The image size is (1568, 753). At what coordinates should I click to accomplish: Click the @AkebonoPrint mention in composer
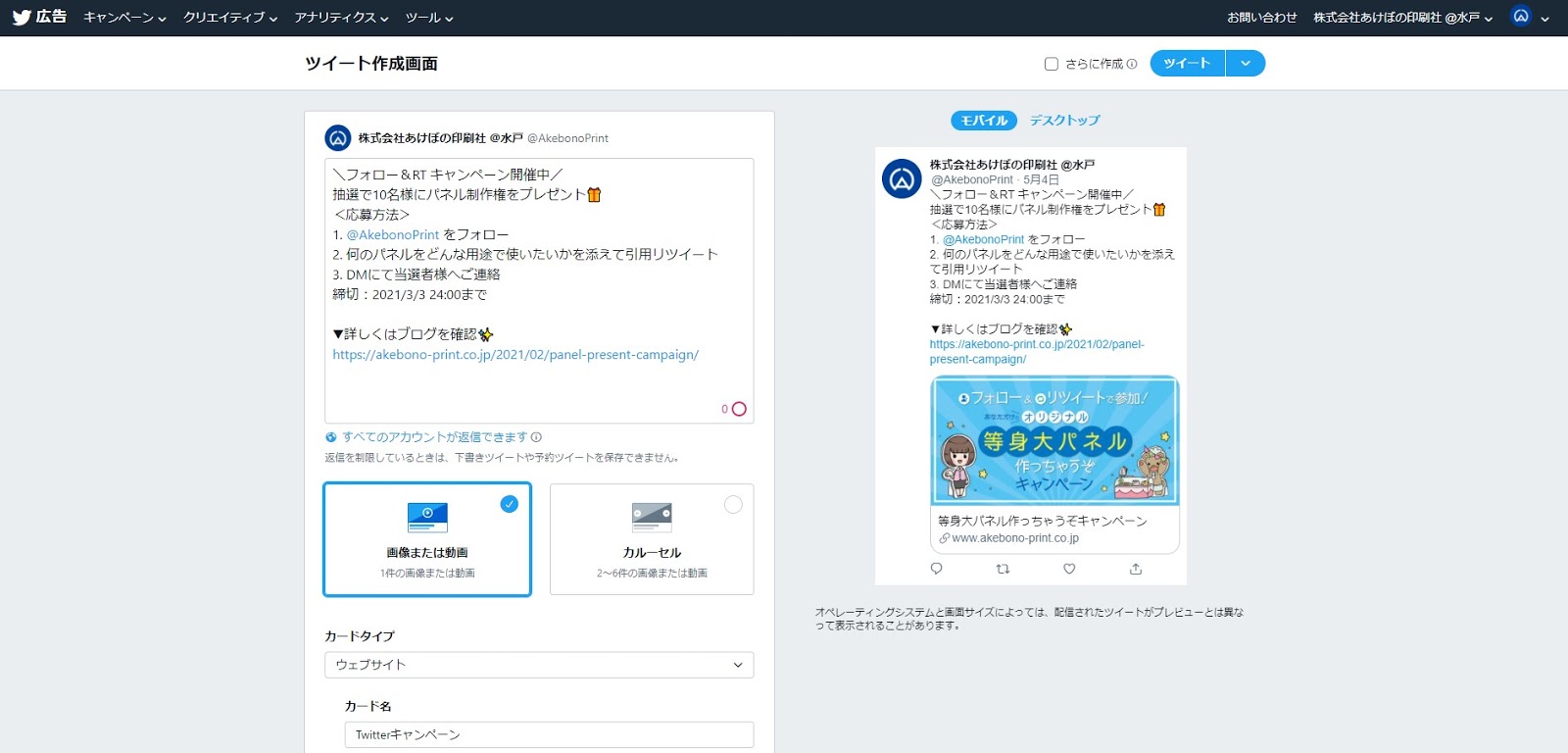pos(393,235)
